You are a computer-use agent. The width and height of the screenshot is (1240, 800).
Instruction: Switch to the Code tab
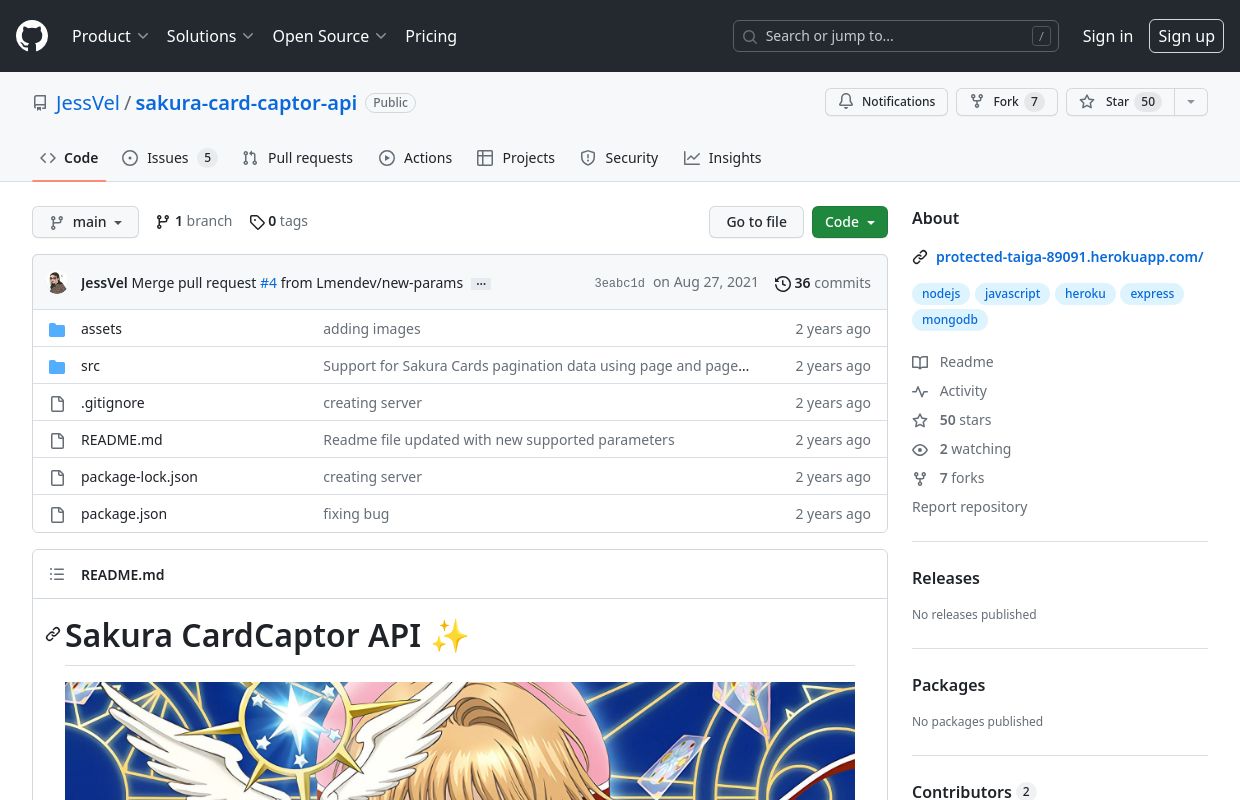point(69,158)
